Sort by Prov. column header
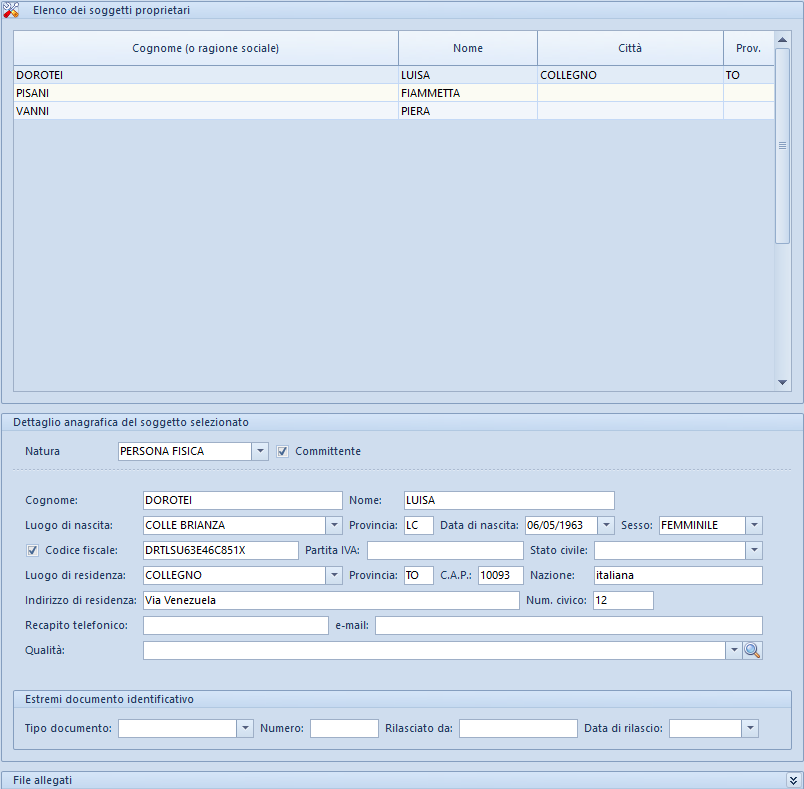804x789 pixels. click(749, 48)
